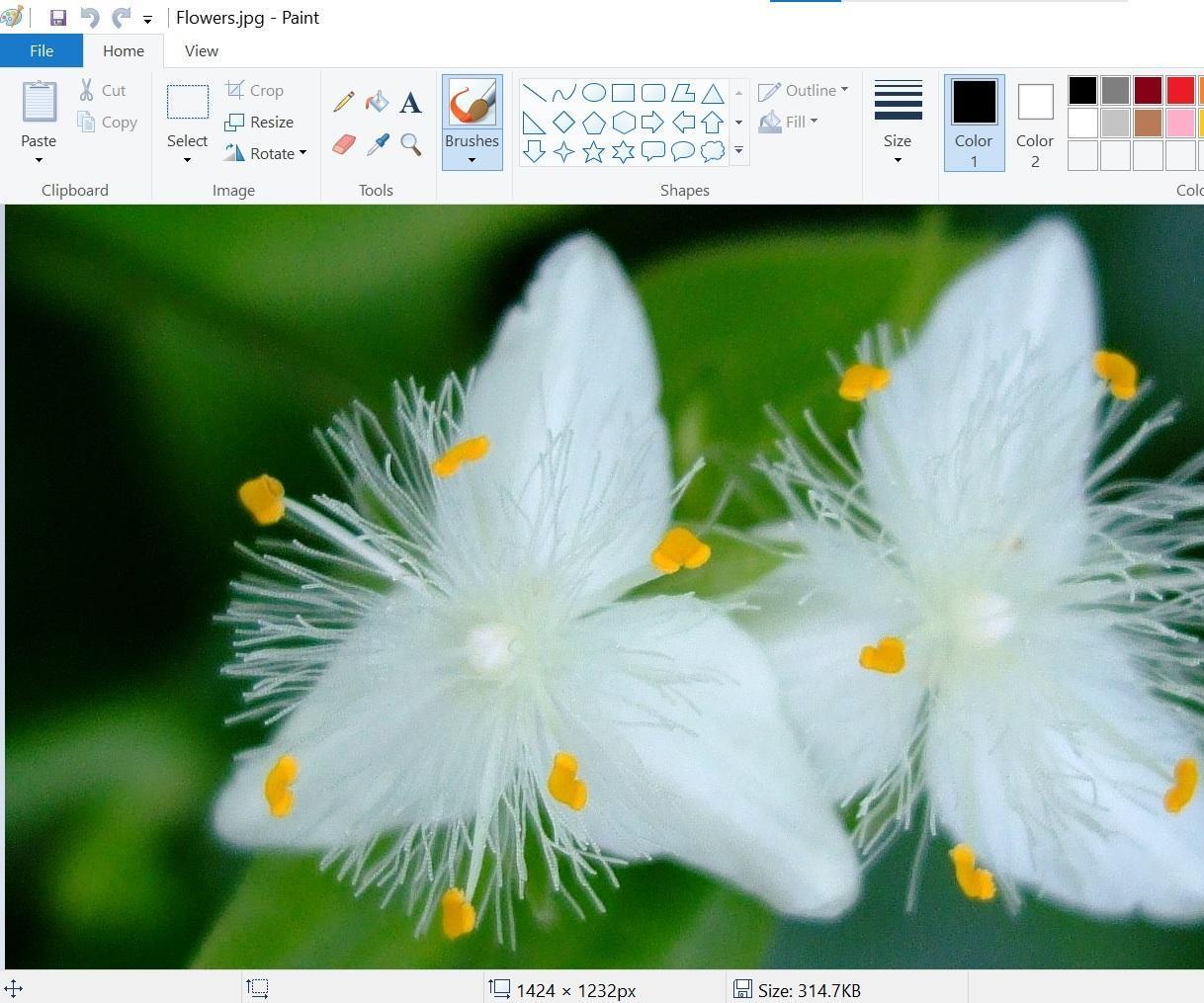Screen dimensions: 1204x1003
Task: Switch to the View tab
Action: pyautogui.click(x=202, y=50)
